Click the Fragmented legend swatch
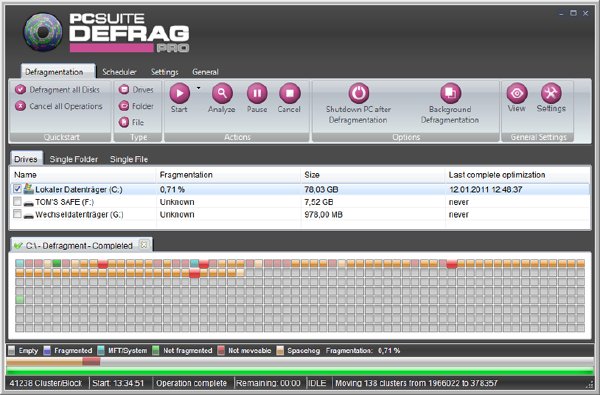 (x=47, y=350)
